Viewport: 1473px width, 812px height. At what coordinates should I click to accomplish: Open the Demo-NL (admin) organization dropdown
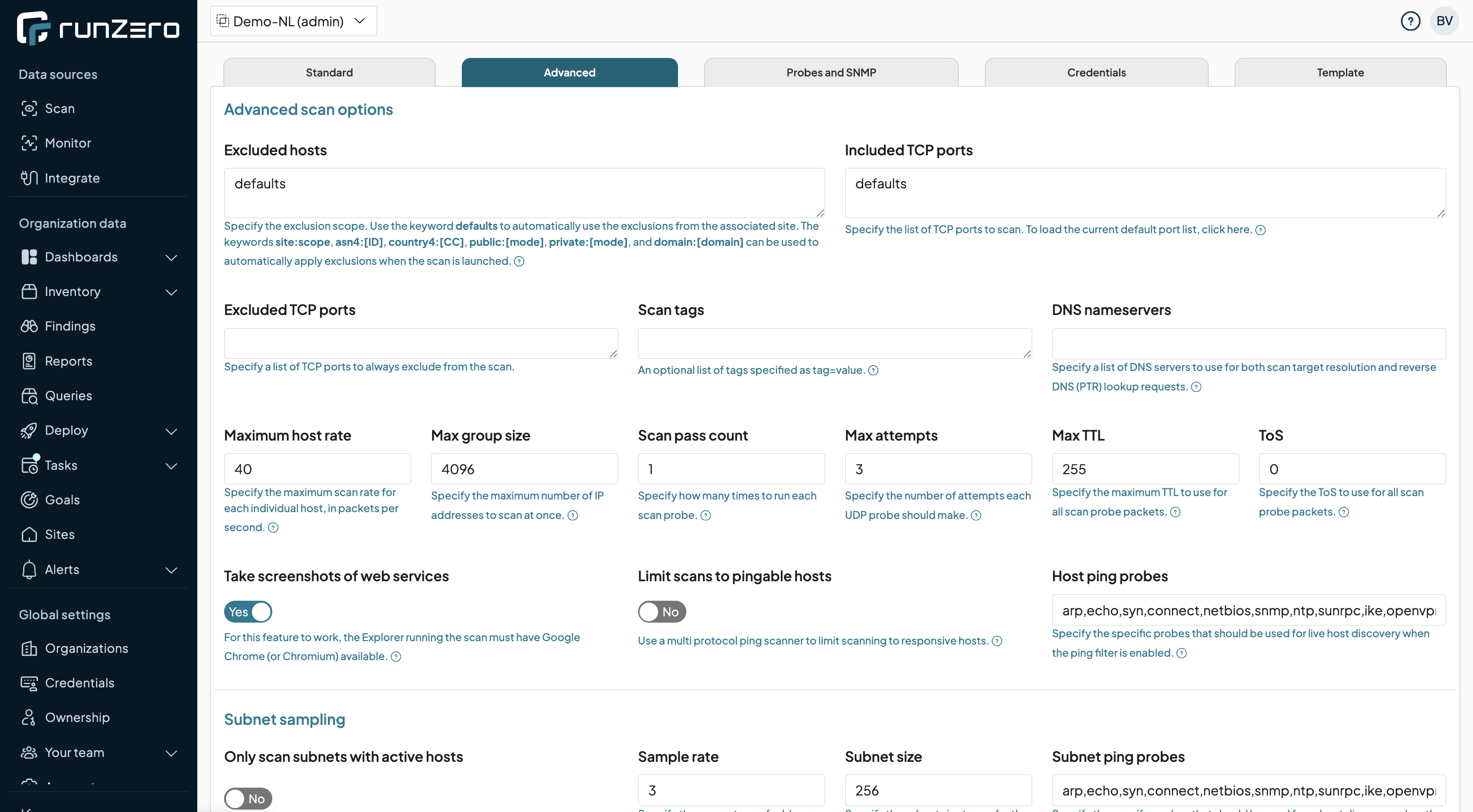pyautogui.click(x=293, y=21)
